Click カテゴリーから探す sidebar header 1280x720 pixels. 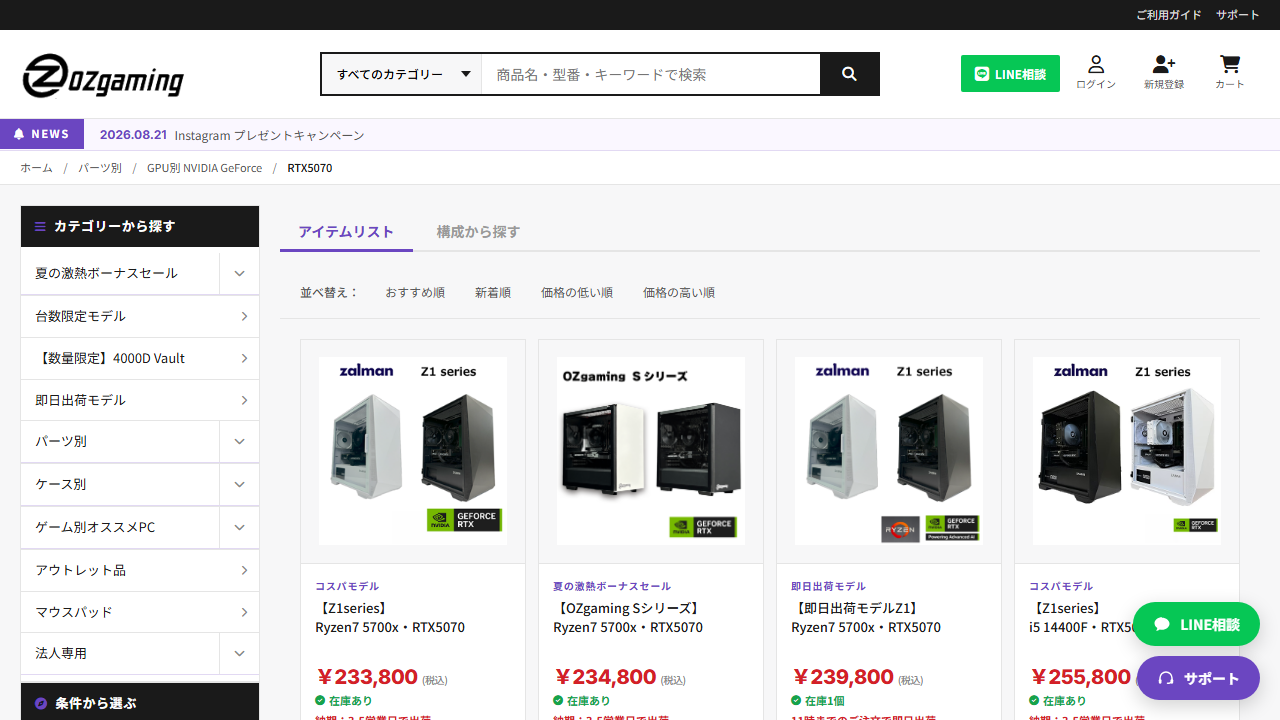pos(140,226)
